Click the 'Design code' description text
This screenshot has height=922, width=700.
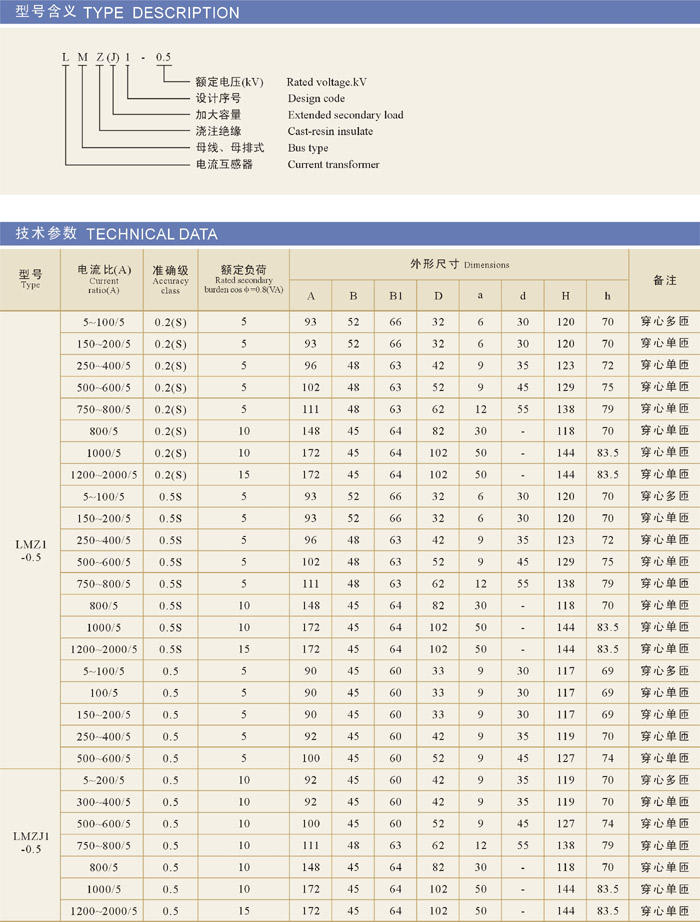pyautogui.click(x=316, y=98)
